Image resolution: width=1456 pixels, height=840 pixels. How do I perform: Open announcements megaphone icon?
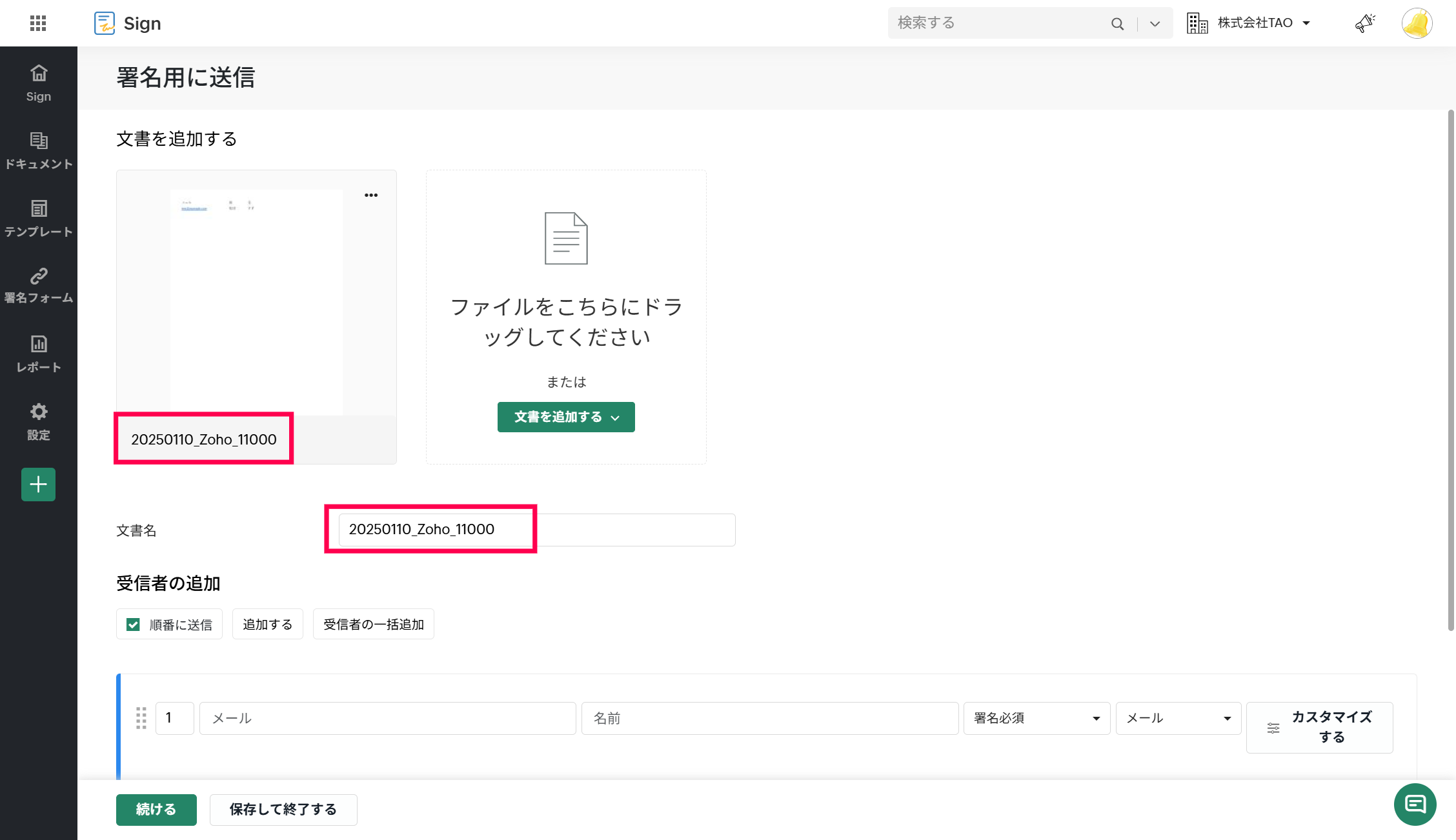tap(1364, 23)
